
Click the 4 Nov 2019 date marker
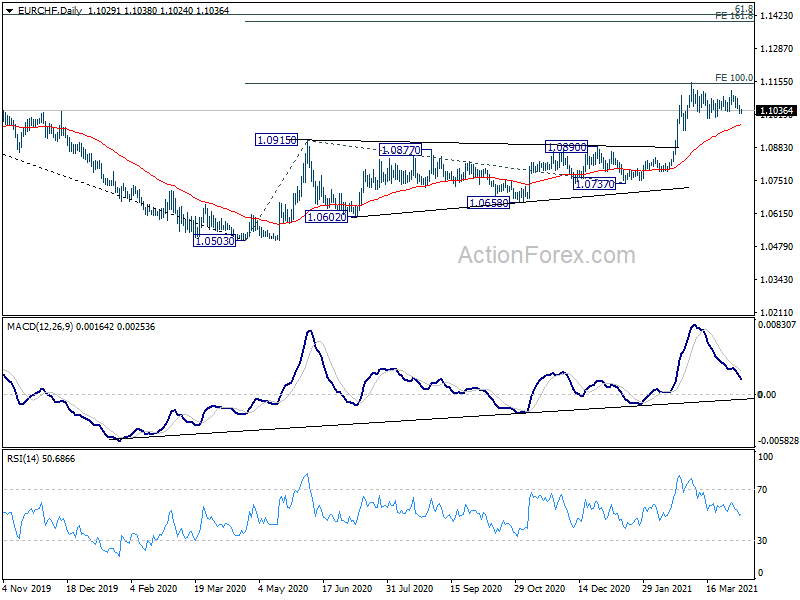point(29,590)
